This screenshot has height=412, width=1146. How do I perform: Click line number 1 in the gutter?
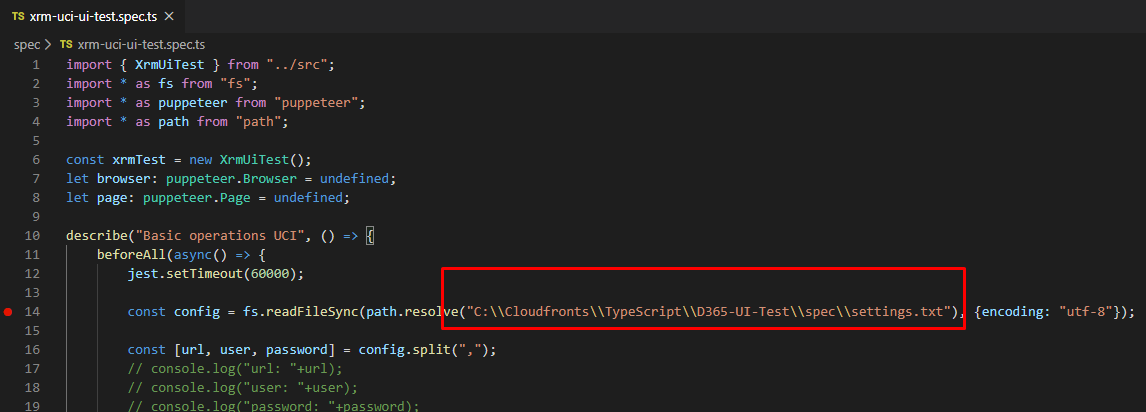[x=37, y=64]
